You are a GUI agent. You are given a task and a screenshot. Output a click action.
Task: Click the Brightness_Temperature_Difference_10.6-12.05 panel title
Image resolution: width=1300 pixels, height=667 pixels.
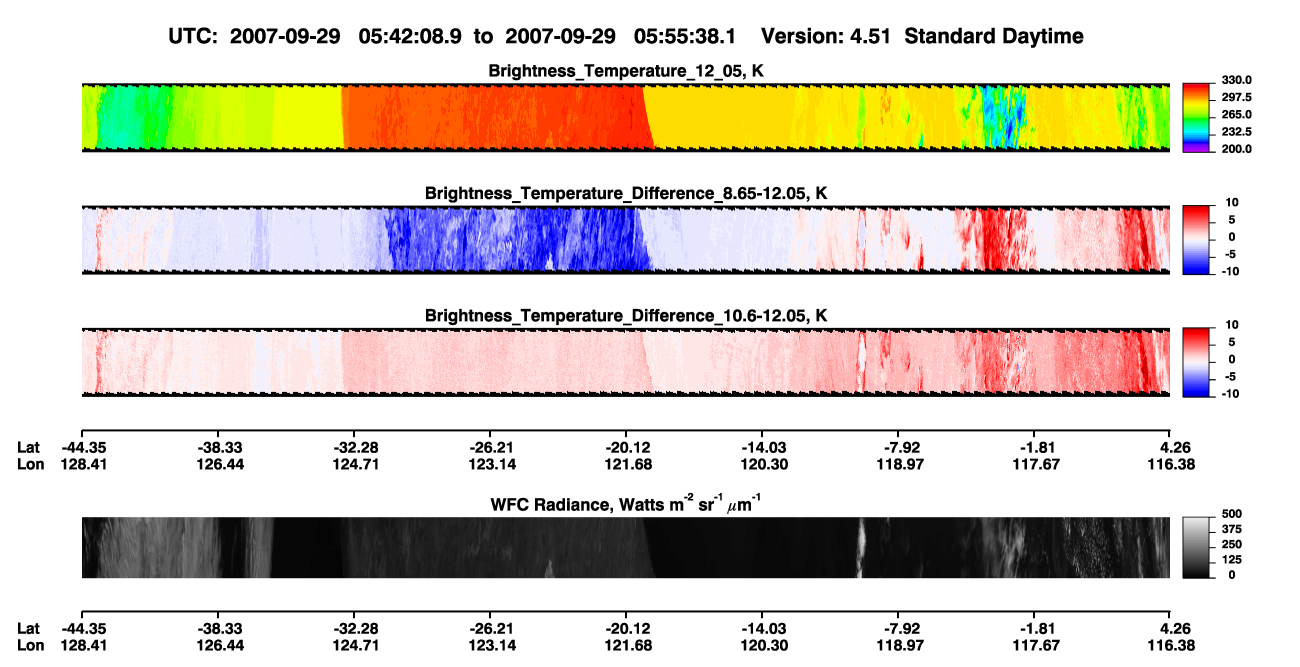pyautogui.click(x=626, y=316)
